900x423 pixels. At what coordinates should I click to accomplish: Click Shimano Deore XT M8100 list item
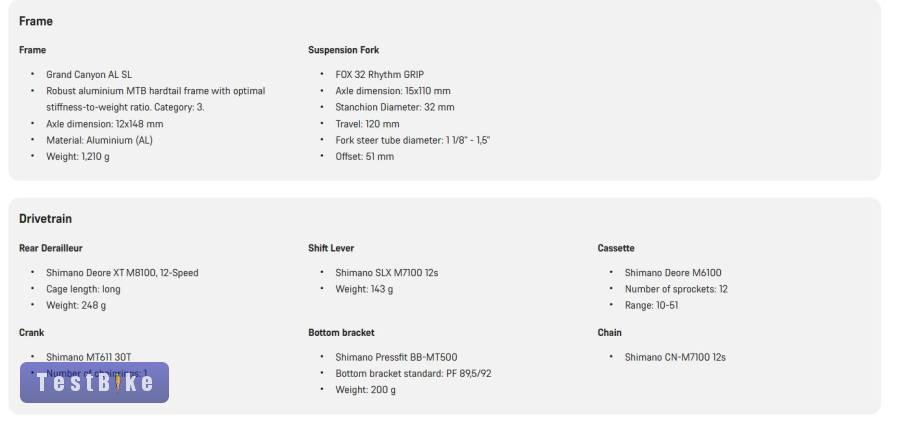click(122, 273)
